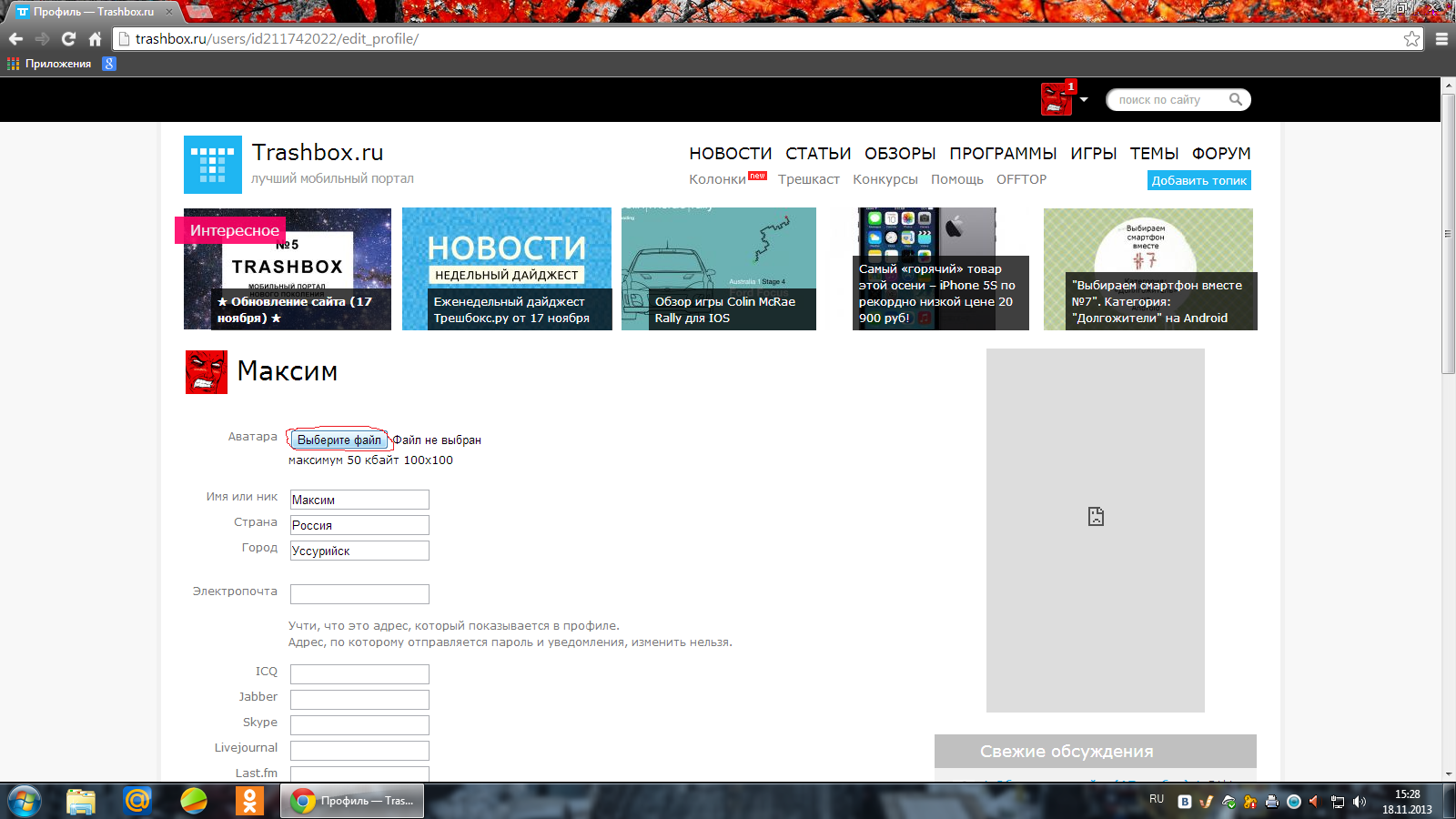Image resolution: width=1456 pixels, height=819 pixels.
Task: Switch the RU input language
Action: (1157, 799)
